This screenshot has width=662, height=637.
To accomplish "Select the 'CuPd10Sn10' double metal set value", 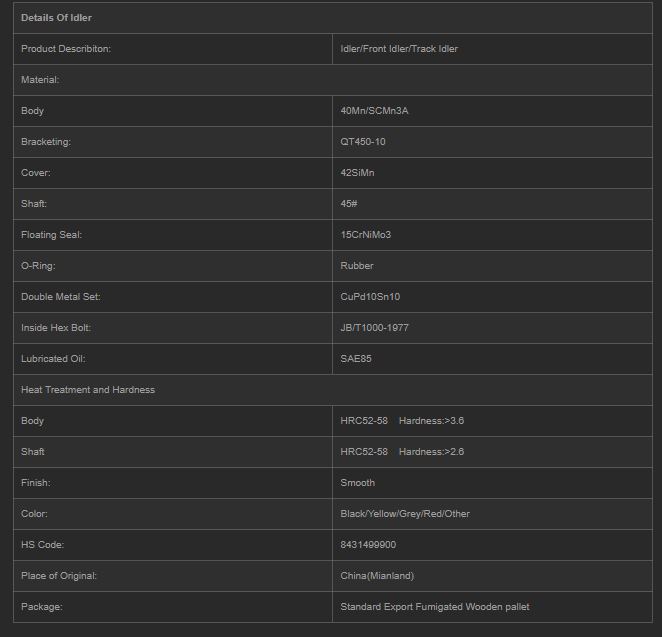I will click(370, 297).
